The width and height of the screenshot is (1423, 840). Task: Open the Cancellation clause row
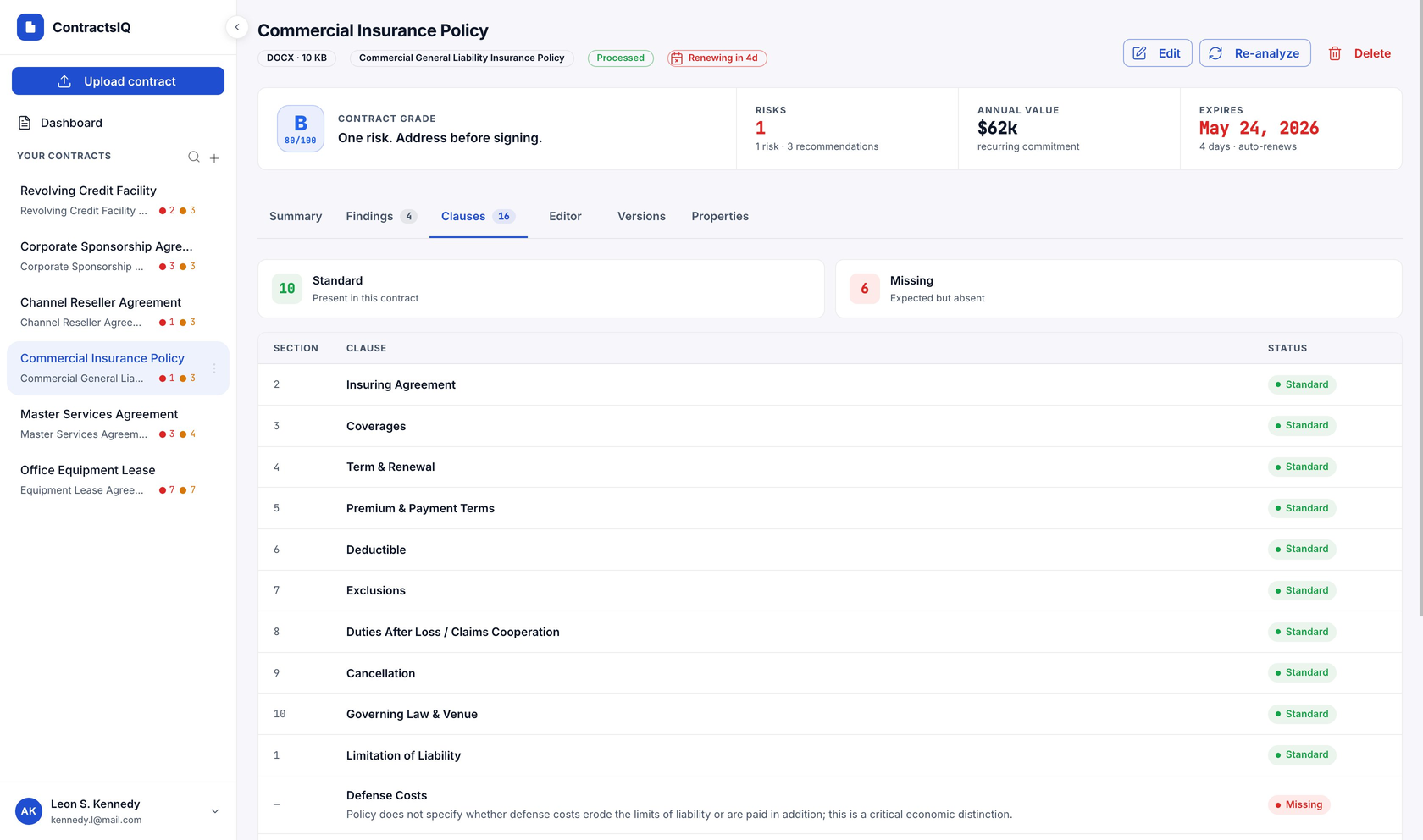coord(829,673)
